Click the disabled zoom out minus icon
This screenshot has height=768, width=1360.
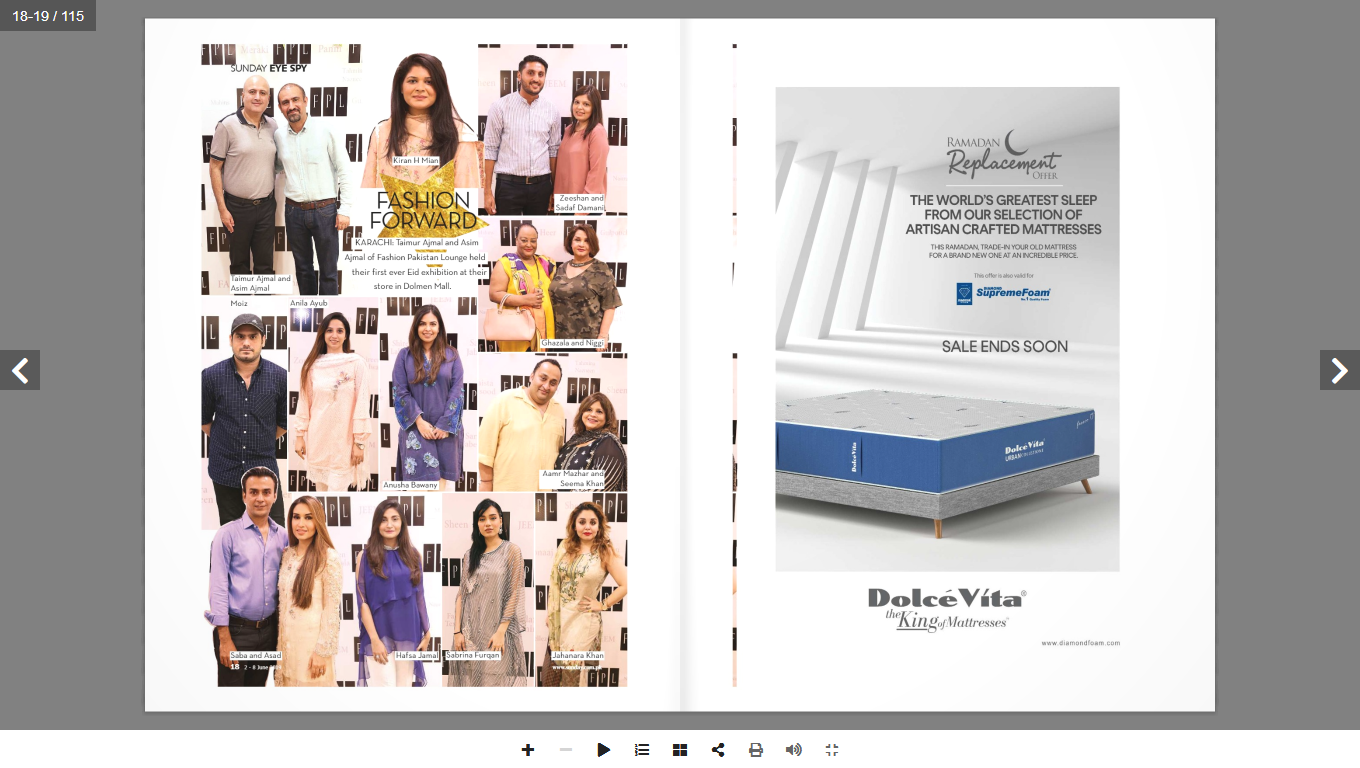(566, 750)
